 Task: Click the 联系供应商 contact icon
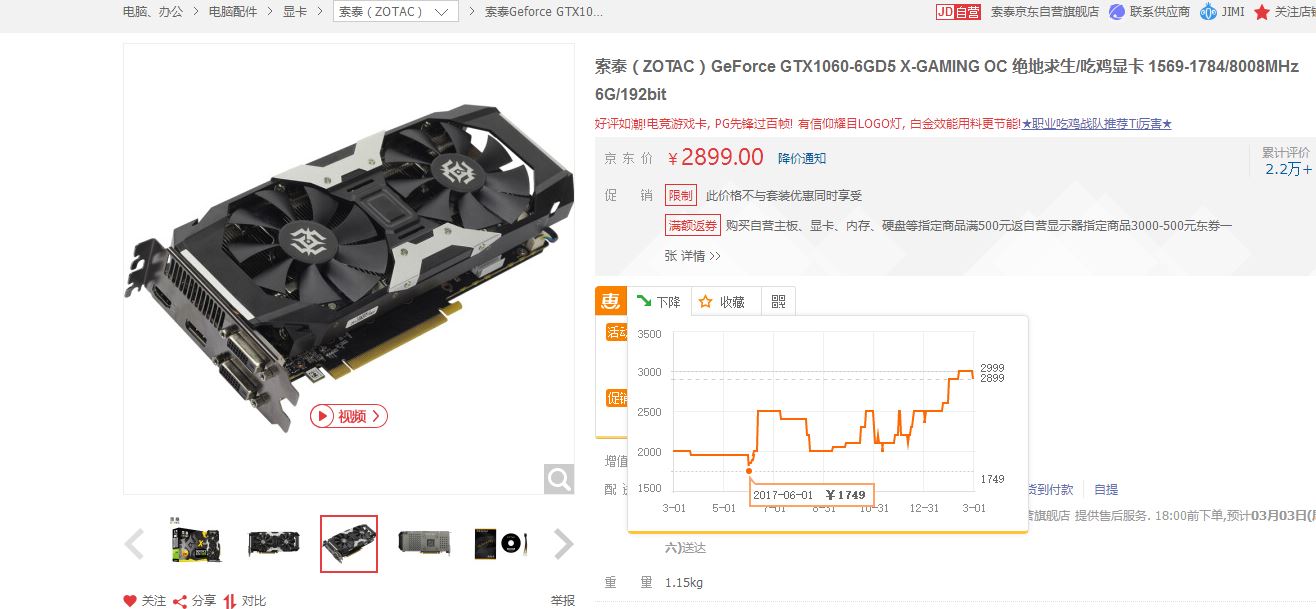tap(1117, 12)
